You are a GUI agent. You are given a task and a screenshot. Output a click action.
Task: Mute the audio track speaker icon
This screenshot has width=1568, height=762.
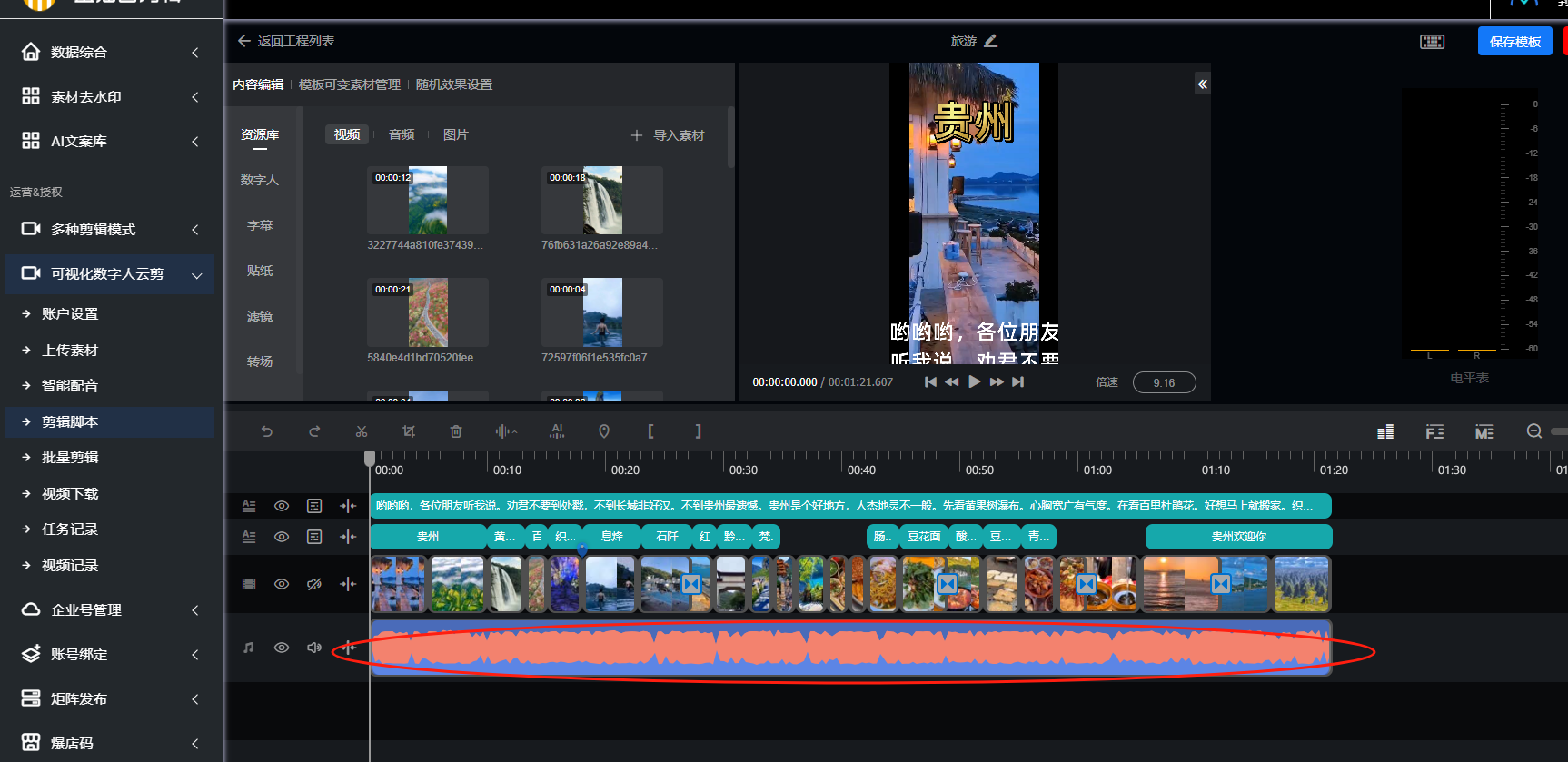click(x=314, y=648)
